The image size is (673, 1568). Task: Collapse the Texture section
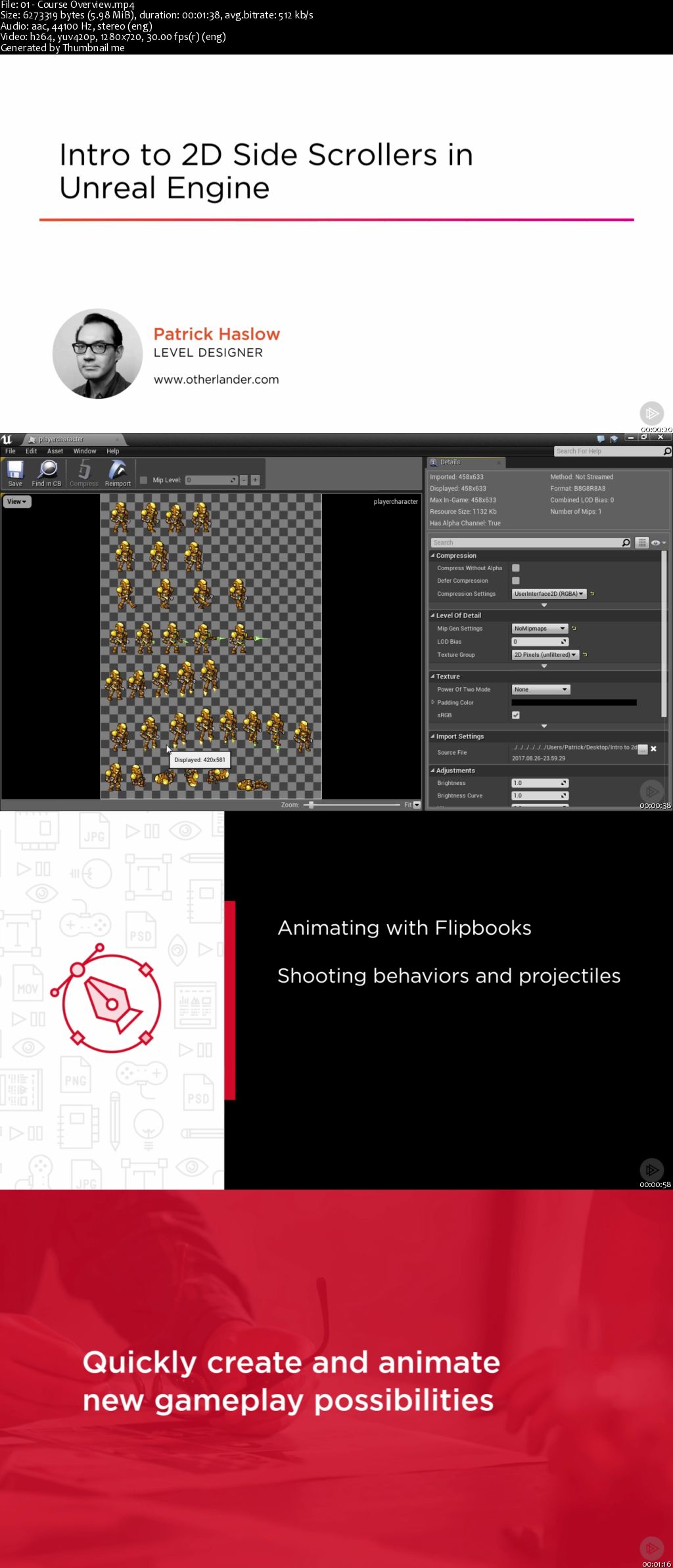[432, 677]
